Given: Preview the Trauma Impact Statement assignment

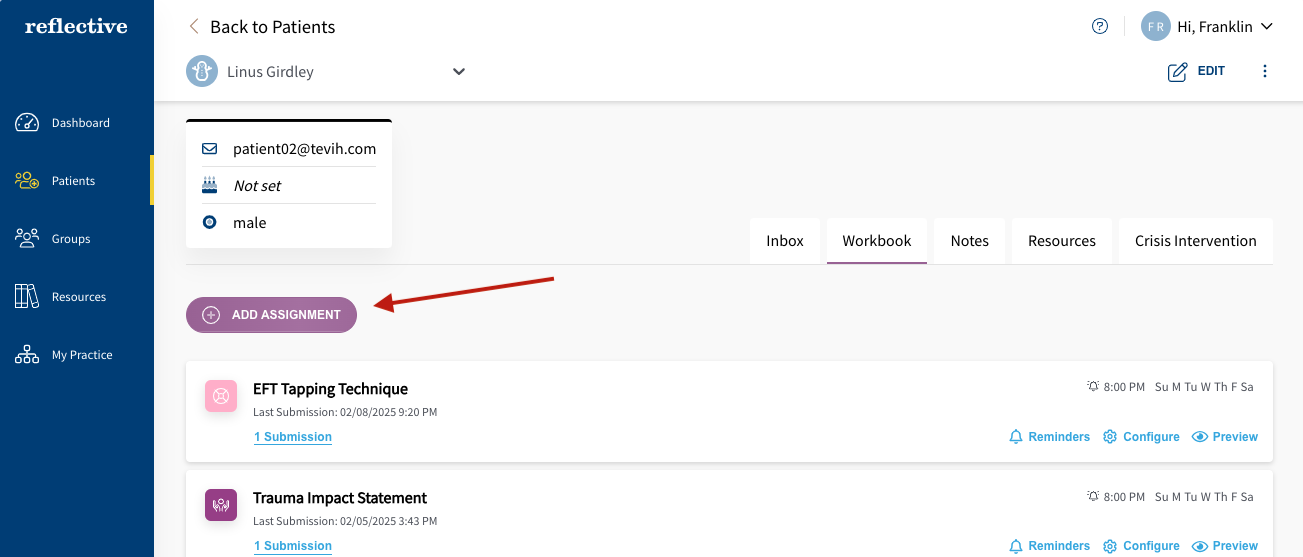Looking at the screenshot, I should point(1225,546).
